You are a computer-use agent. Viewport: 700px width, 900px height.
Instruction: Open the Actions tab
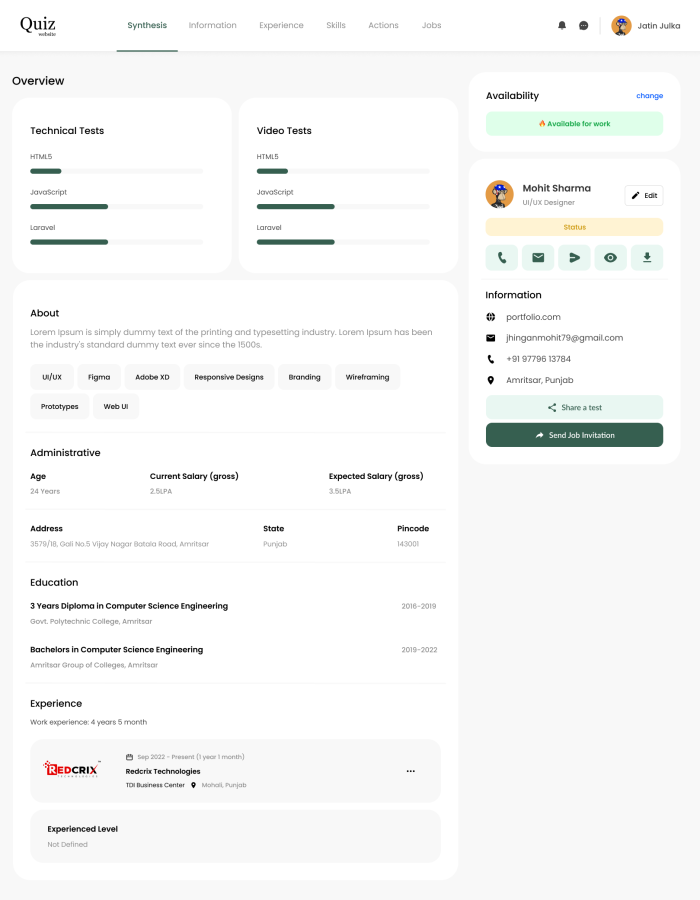point(383,25)
